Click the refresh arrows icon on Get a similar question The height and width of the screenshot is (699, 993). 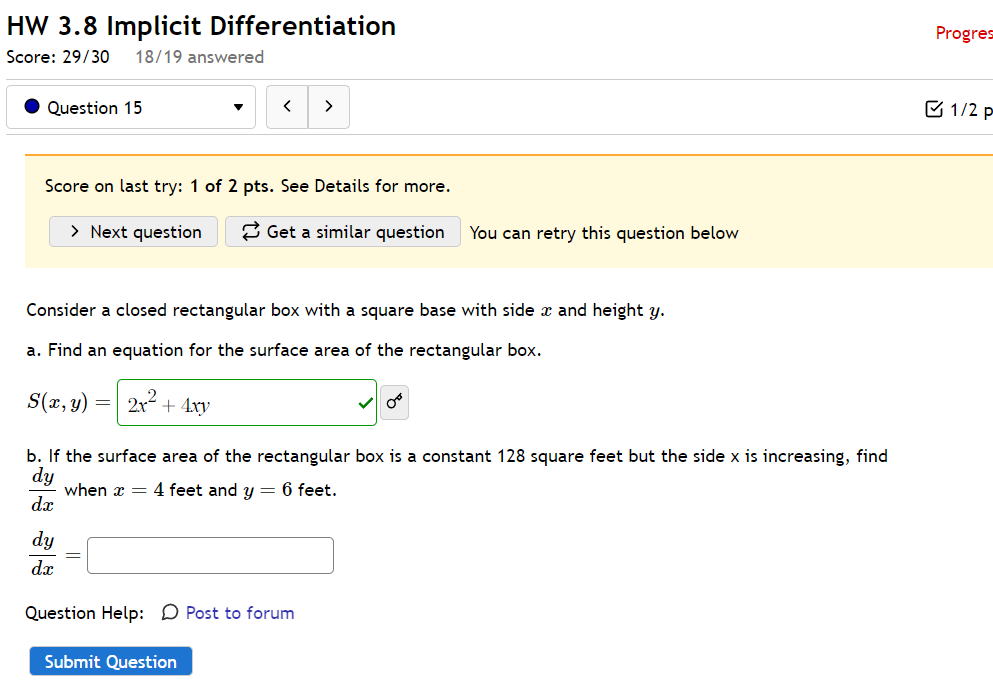coord(251,231)
